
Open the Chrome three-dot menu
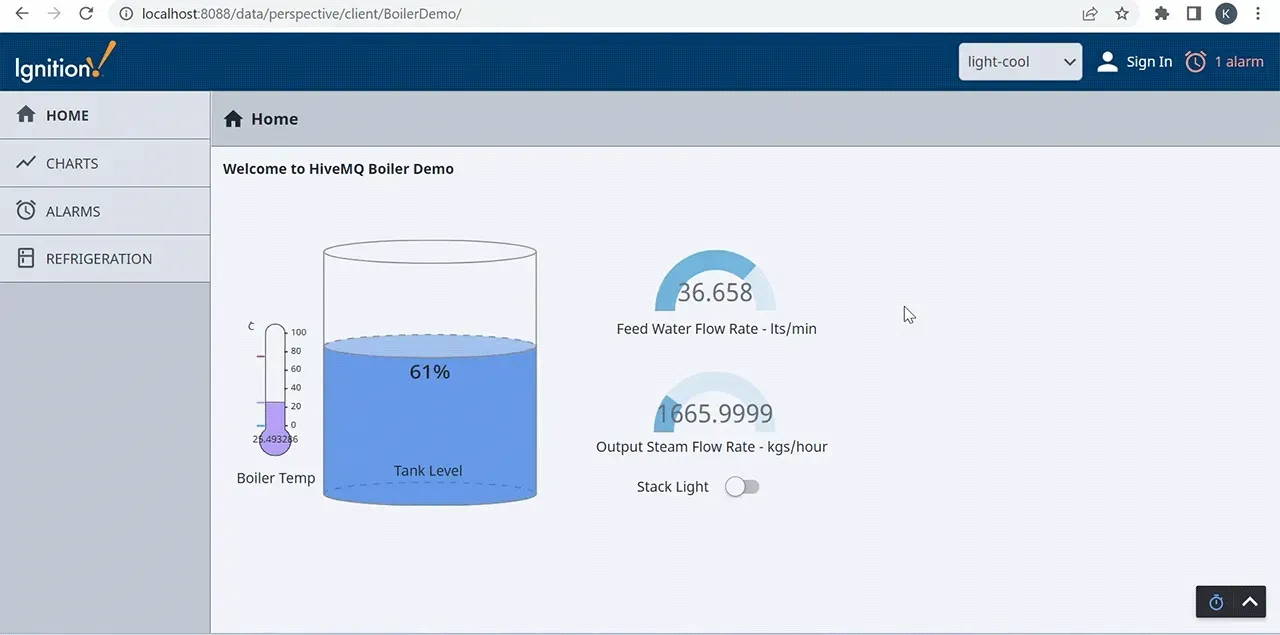point(1258,14)
